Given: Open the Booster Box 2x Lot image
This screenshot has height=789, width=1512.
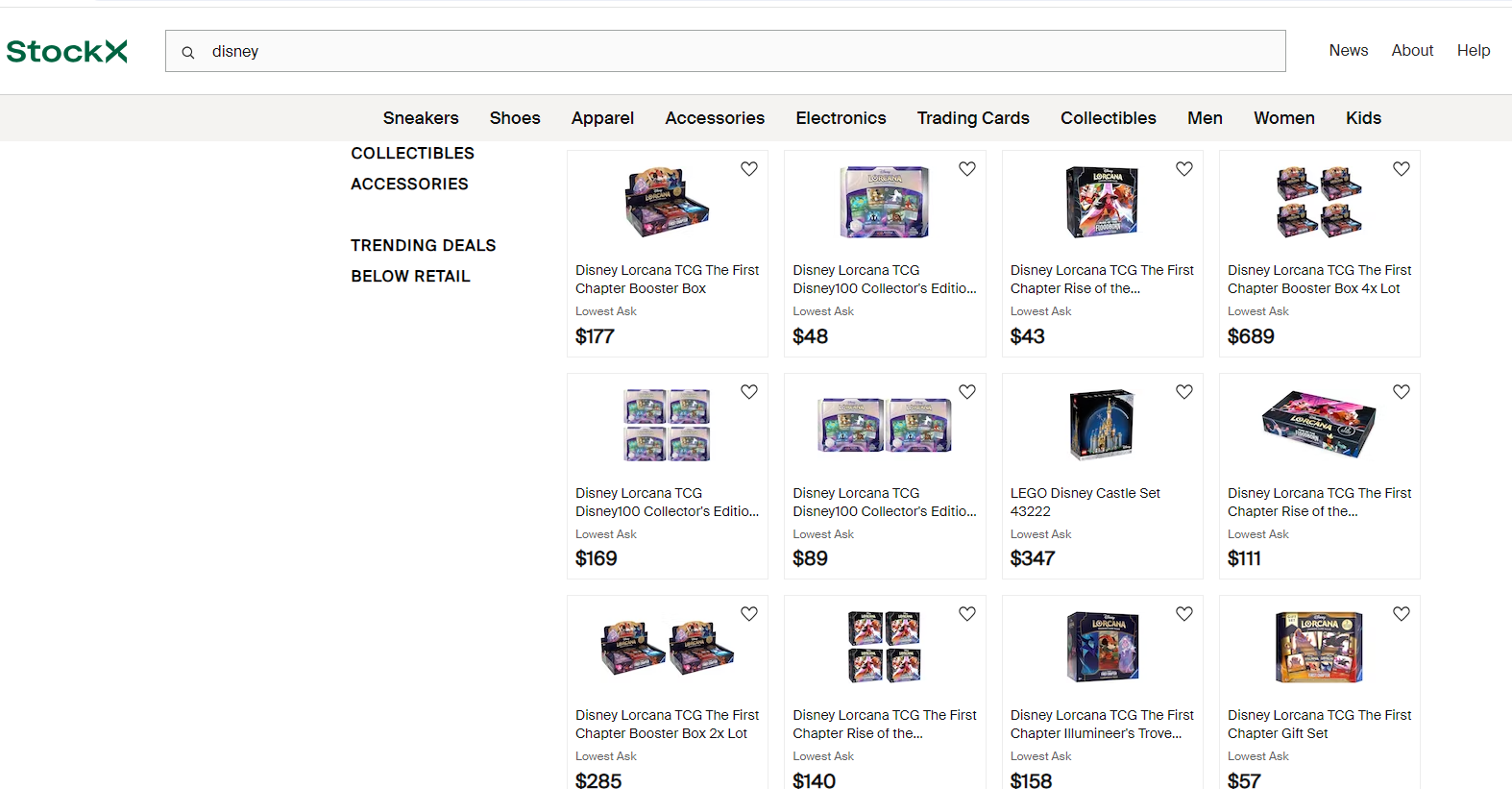Looking at the screenshot, I should (x=668, y=647).
